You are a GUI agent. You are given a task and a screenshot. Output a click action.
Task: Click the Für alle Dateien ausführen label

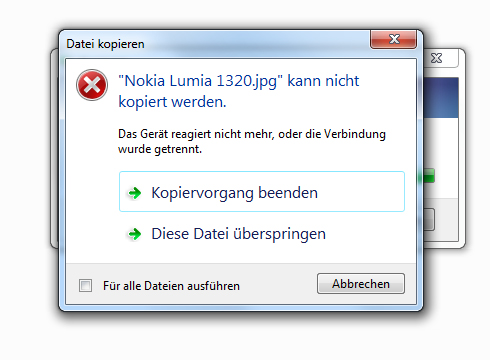point(171,286)
